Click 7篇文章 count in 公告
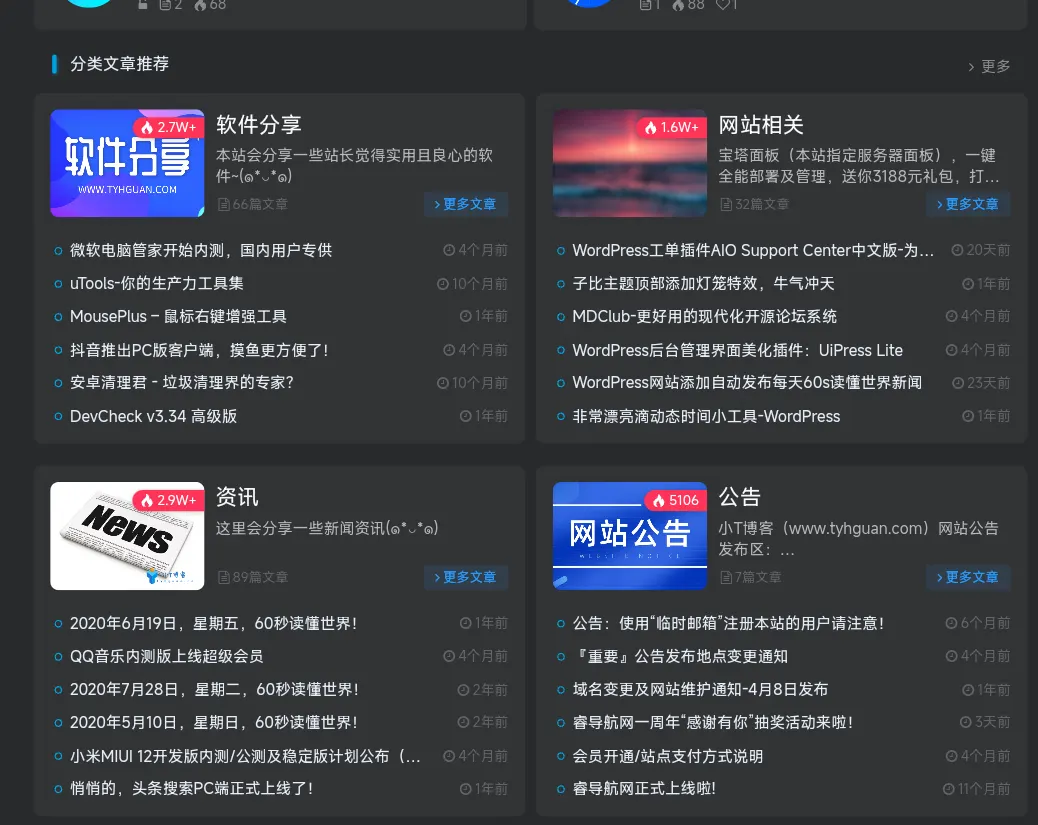Image resolution: width=1038 pixels, height=825 pixels. point(751,577)
